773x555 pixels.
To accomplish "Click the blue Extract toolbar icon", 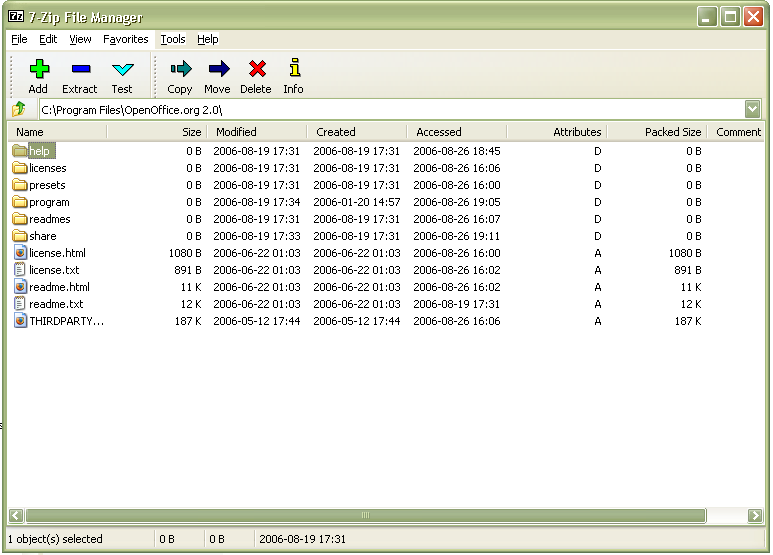I will coord(81,69).
